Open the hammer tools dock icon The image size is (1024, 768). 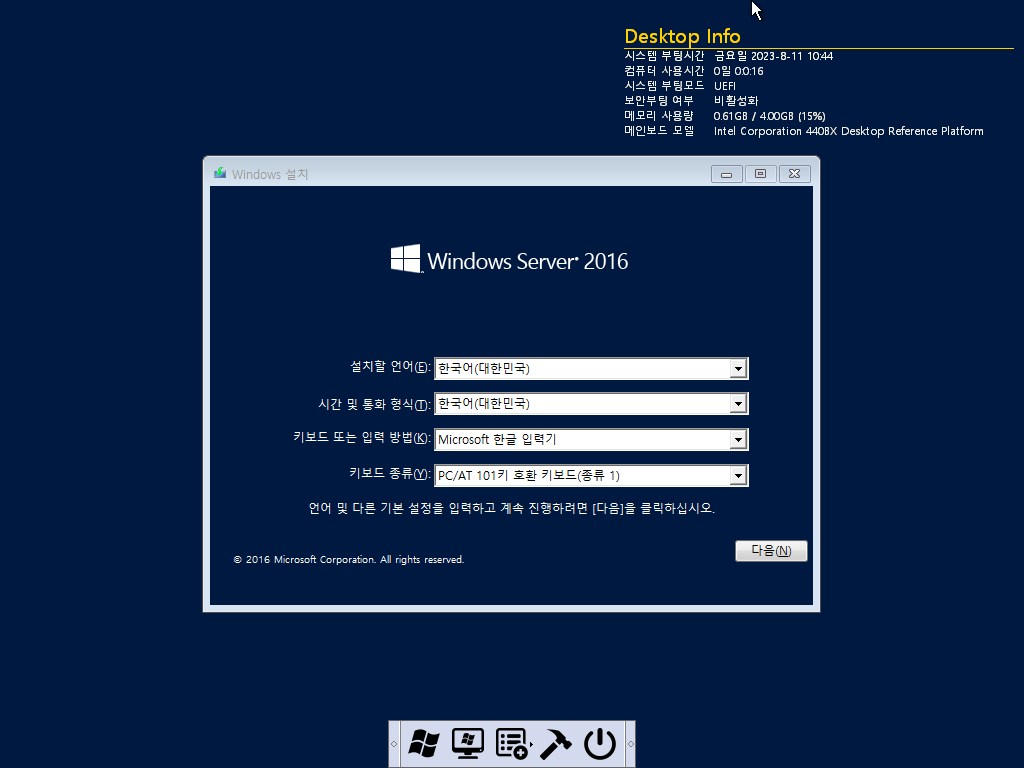(556, 743)
